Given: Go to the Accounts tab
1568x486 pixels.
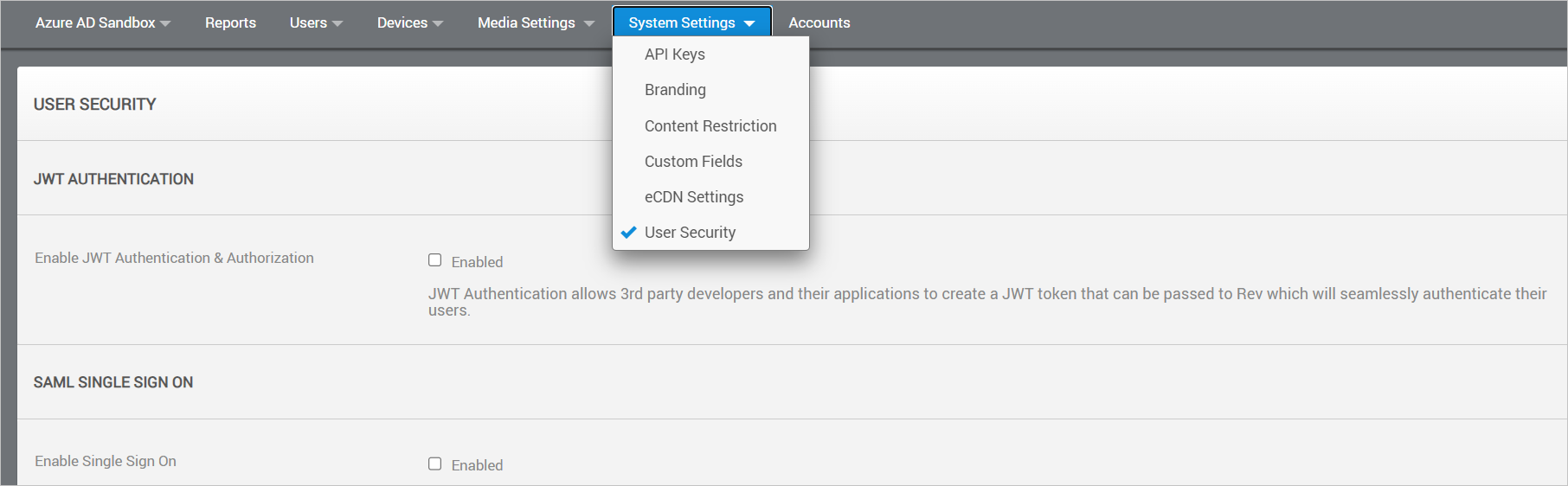Looking at the screenshot, I should pos(819,22).
